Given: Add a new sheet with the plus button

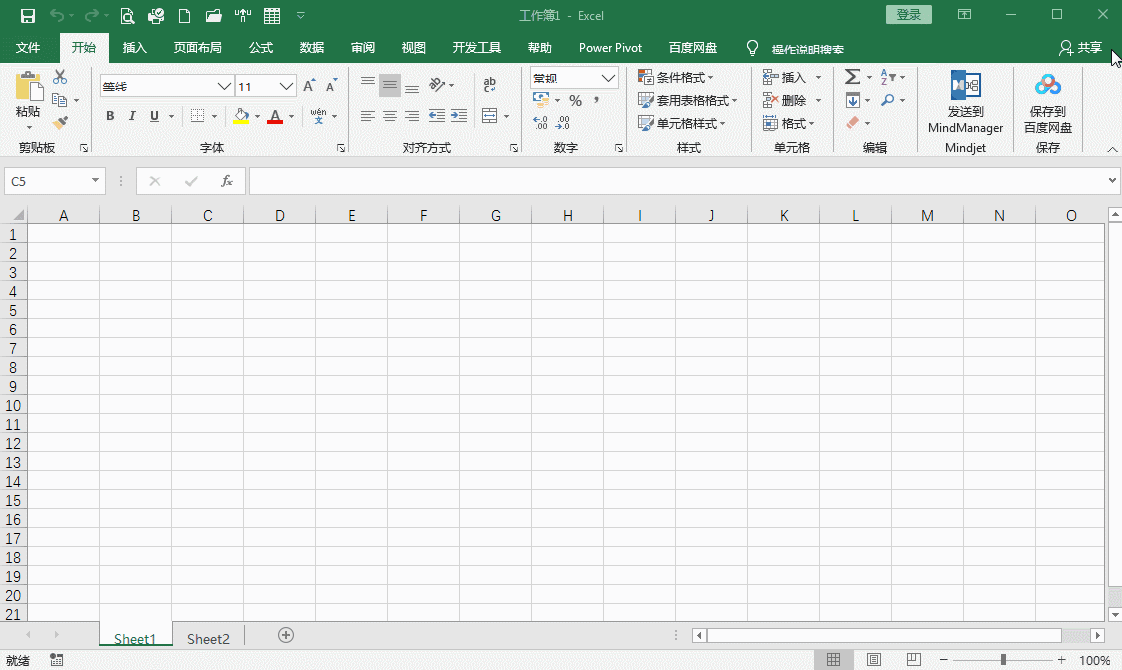Looking at the screenshot, I should (x=286, y=635).
